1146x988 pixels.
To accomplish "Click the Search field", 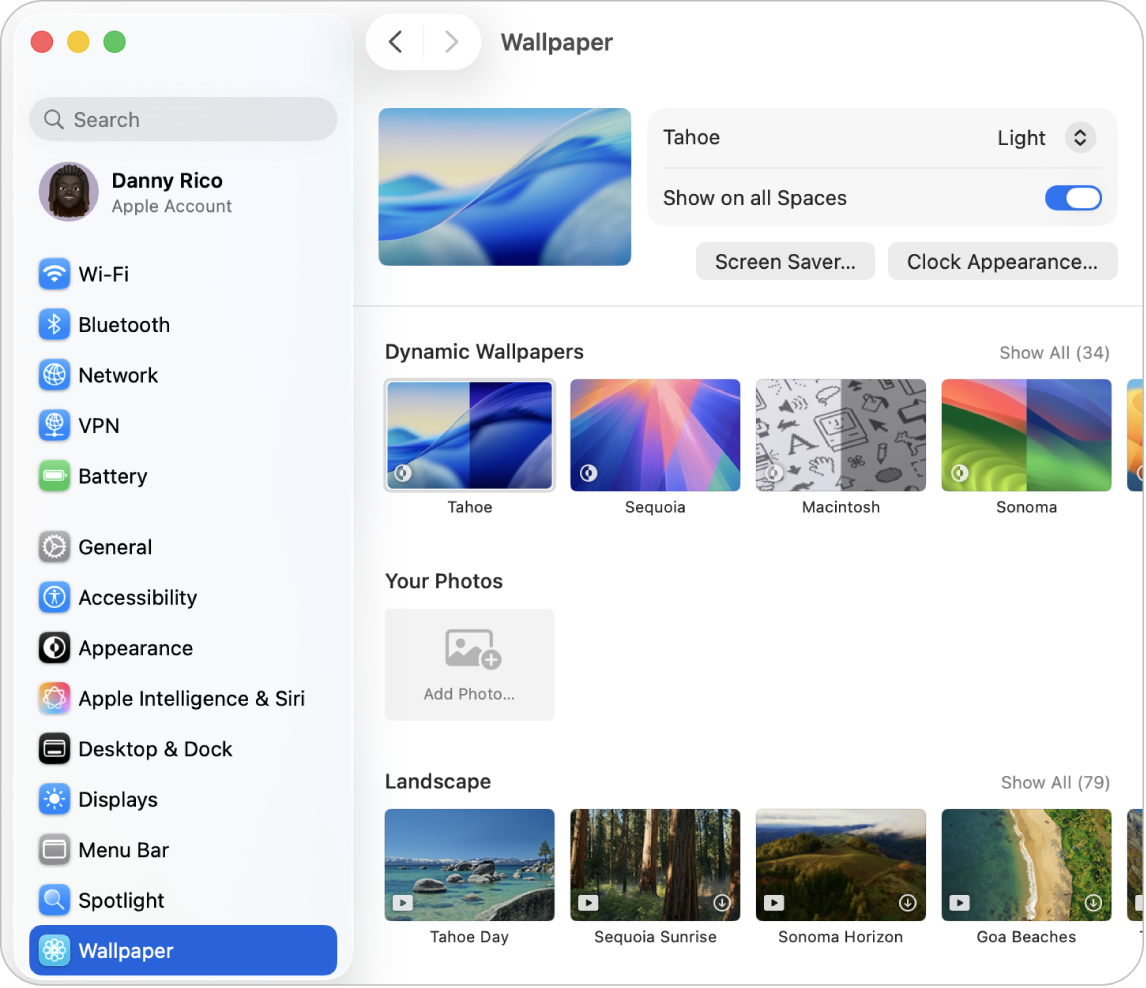I will pos(183,119).
